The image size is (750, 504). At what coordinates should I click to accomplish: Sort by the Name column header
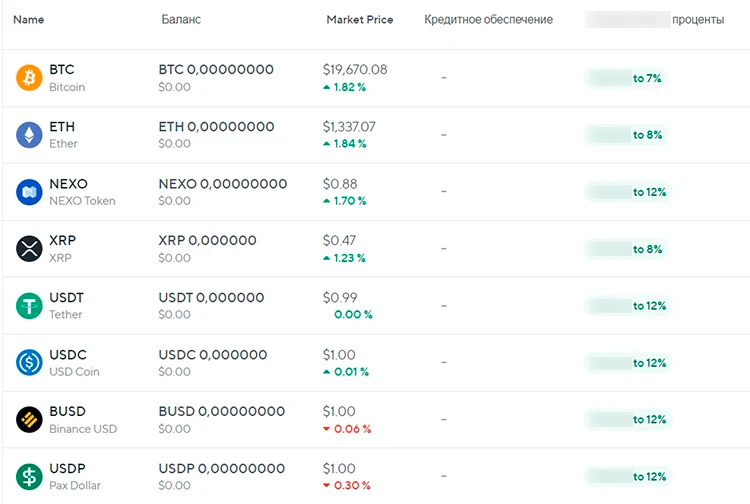tap(28, 20)
